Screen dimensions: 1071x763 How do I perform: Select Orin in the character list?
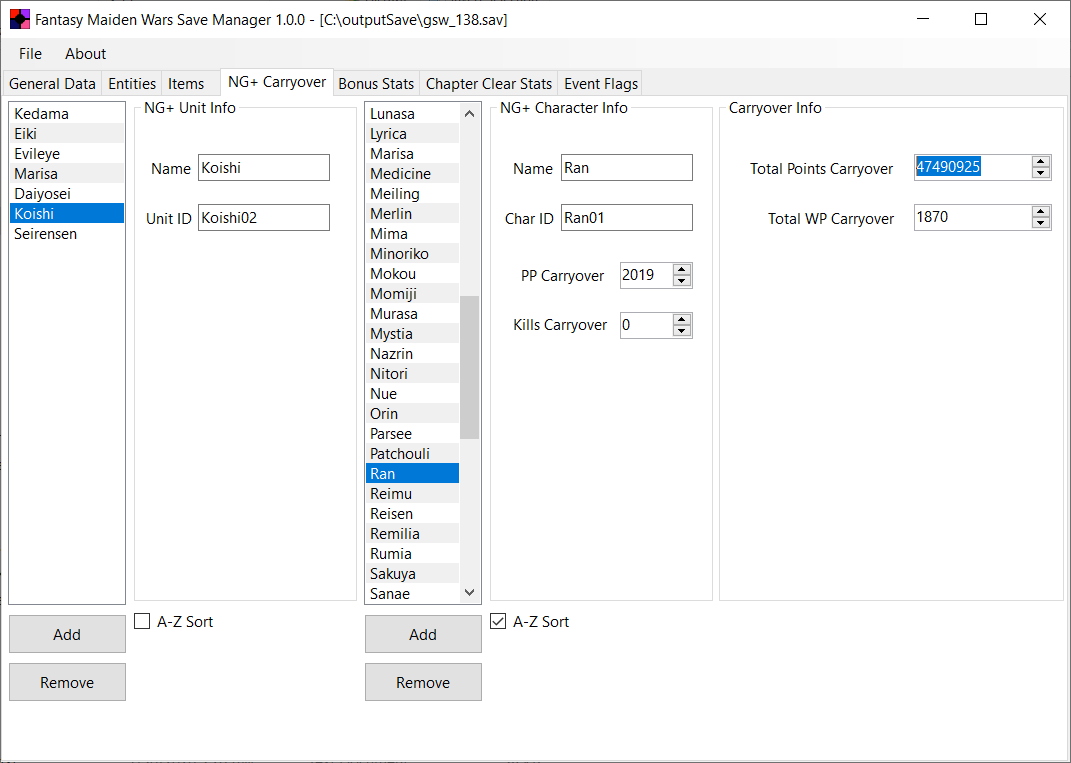click(413, 413)
